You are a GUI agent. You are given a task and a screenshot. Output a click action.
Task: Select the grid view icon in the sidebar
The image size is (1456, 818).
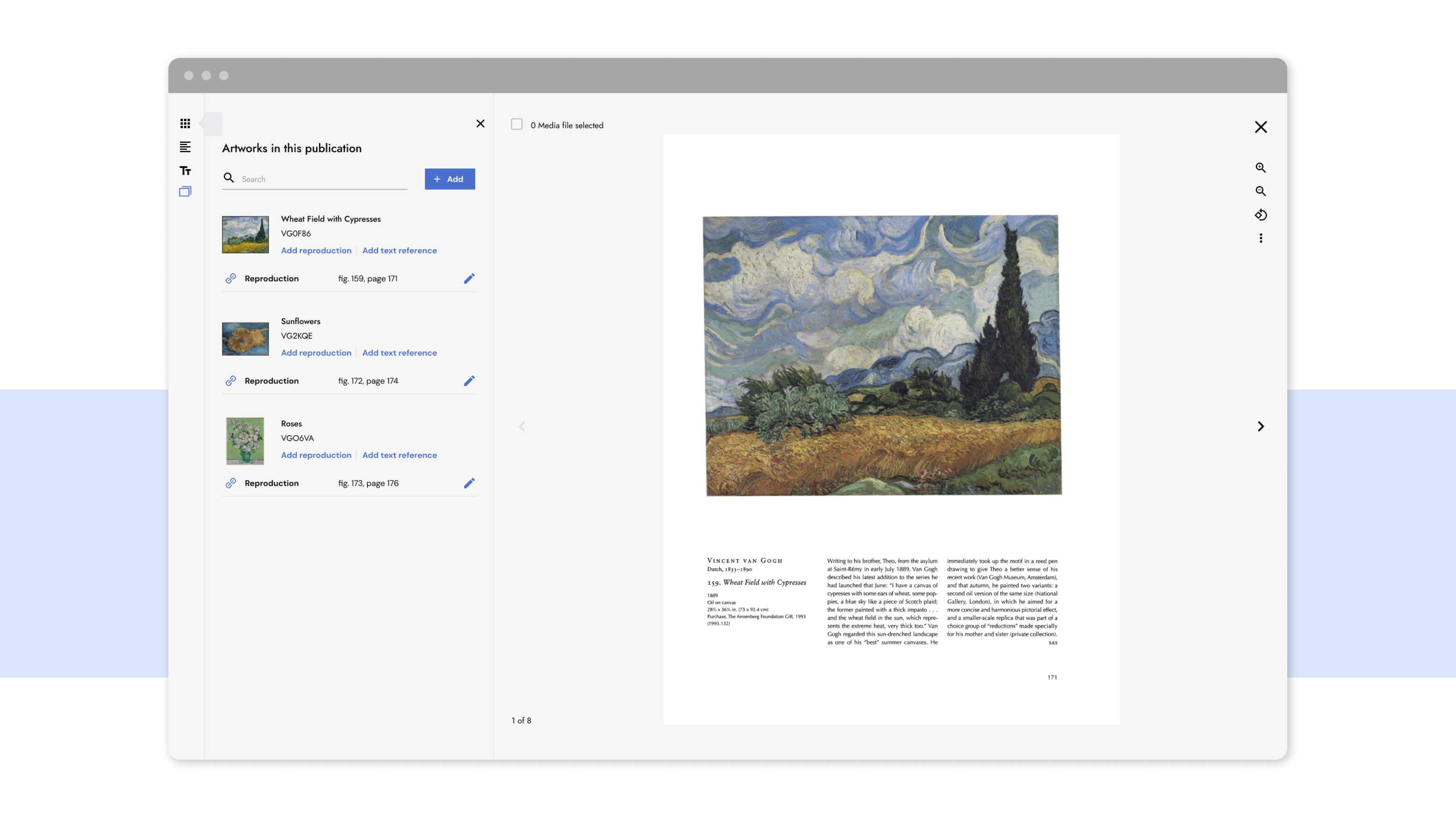(185, 123)
